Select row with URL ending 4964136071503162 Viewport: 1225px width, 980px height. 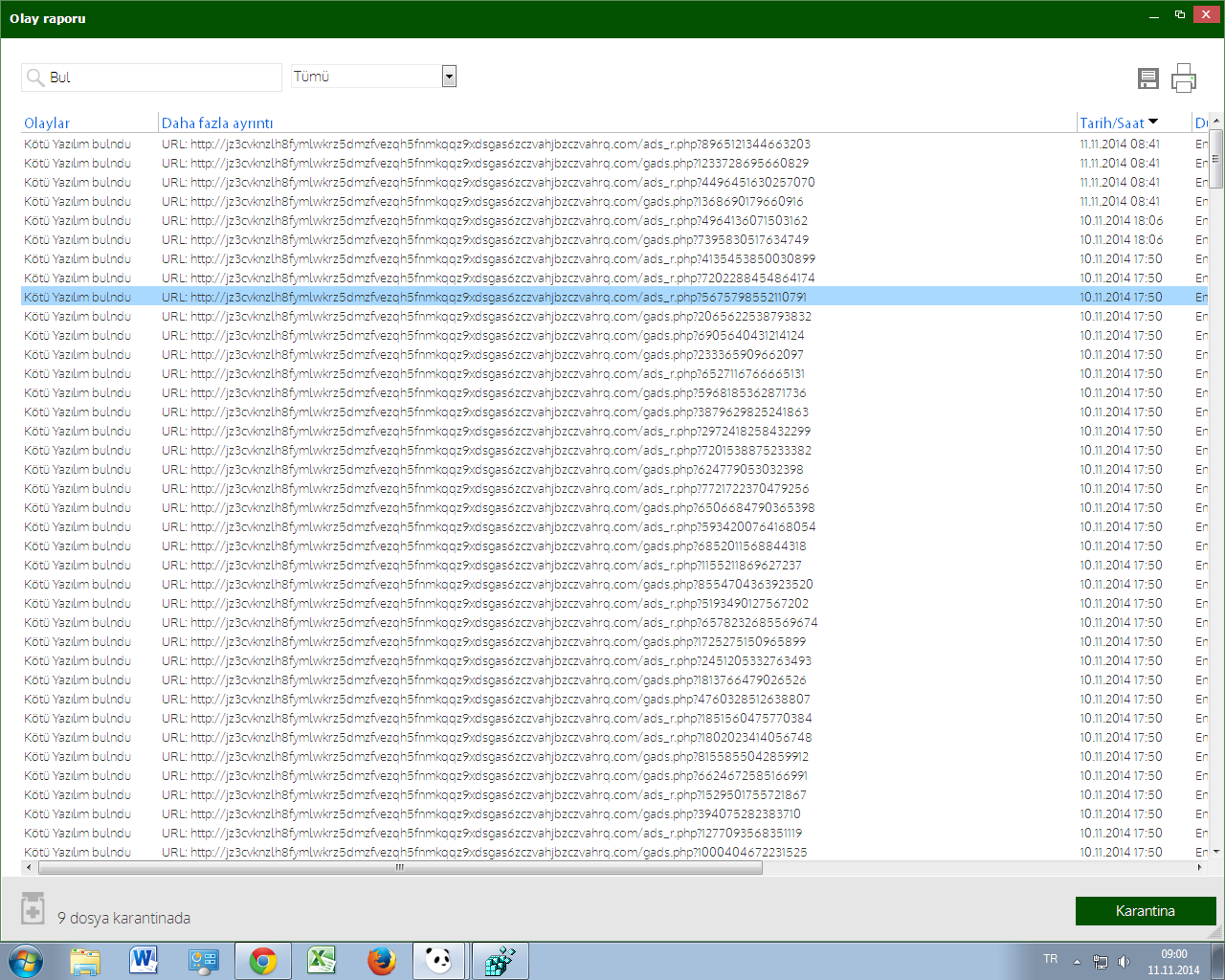(613, 220)
